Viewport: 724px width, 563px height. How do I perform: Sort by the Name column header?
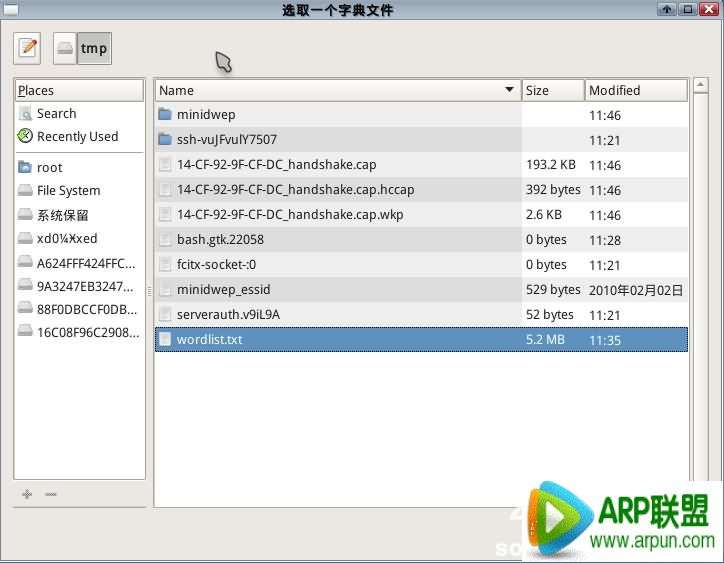pos(338,90)
